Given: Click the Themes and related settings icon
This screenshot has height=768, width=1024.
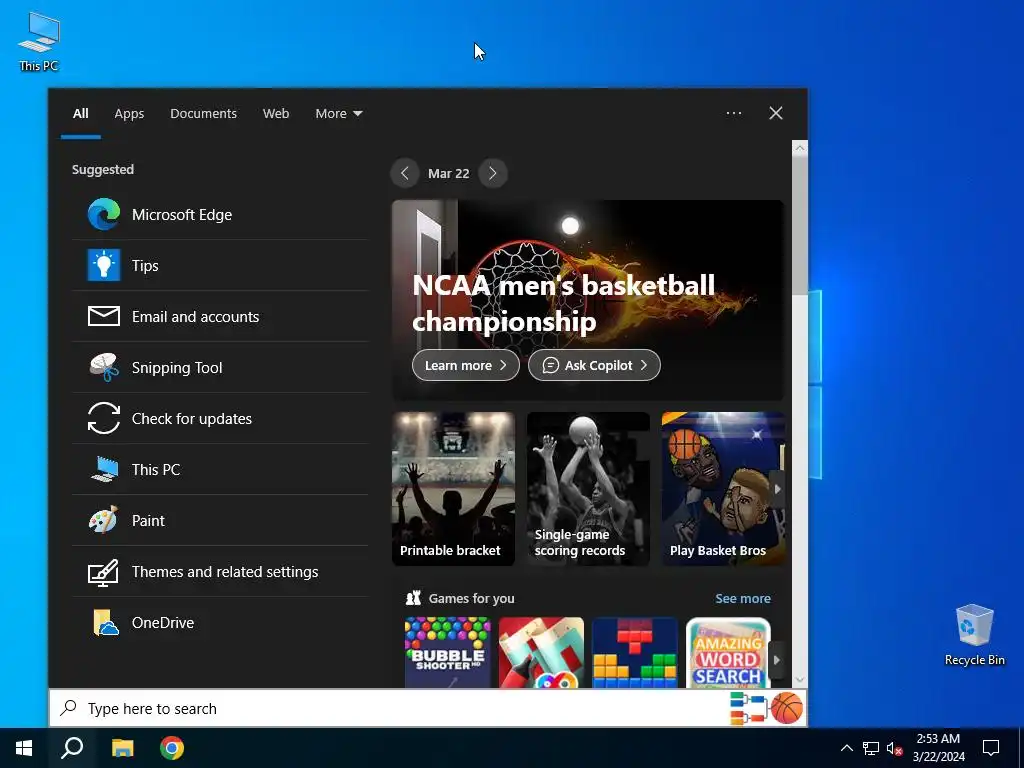Looking at the screenshot, I should [104, 572].
